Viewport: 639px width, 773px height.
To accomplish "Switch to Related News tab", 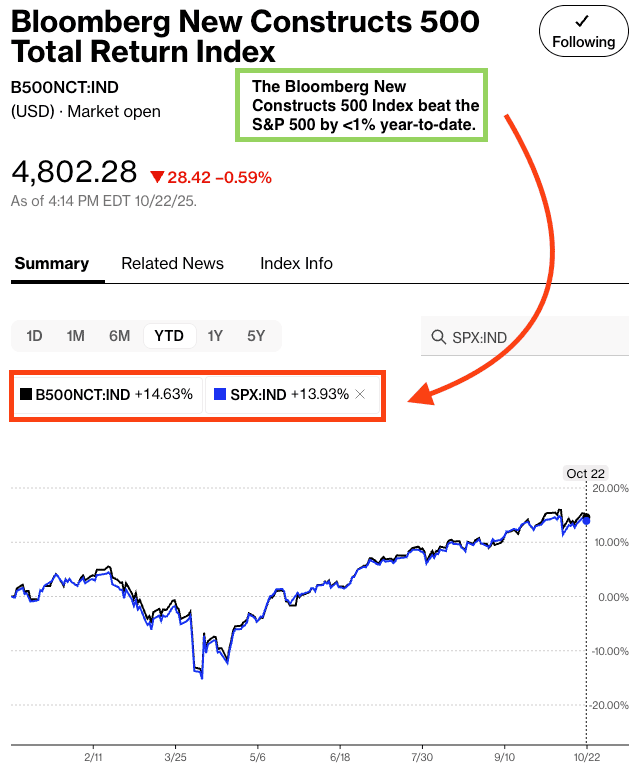I will pyautogui.click(x=172, y=264).
